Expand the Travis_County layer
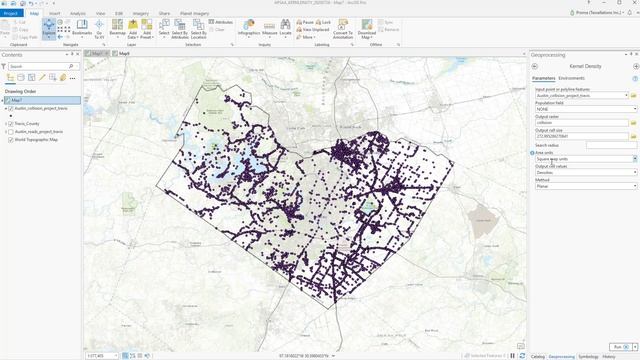 6,124
